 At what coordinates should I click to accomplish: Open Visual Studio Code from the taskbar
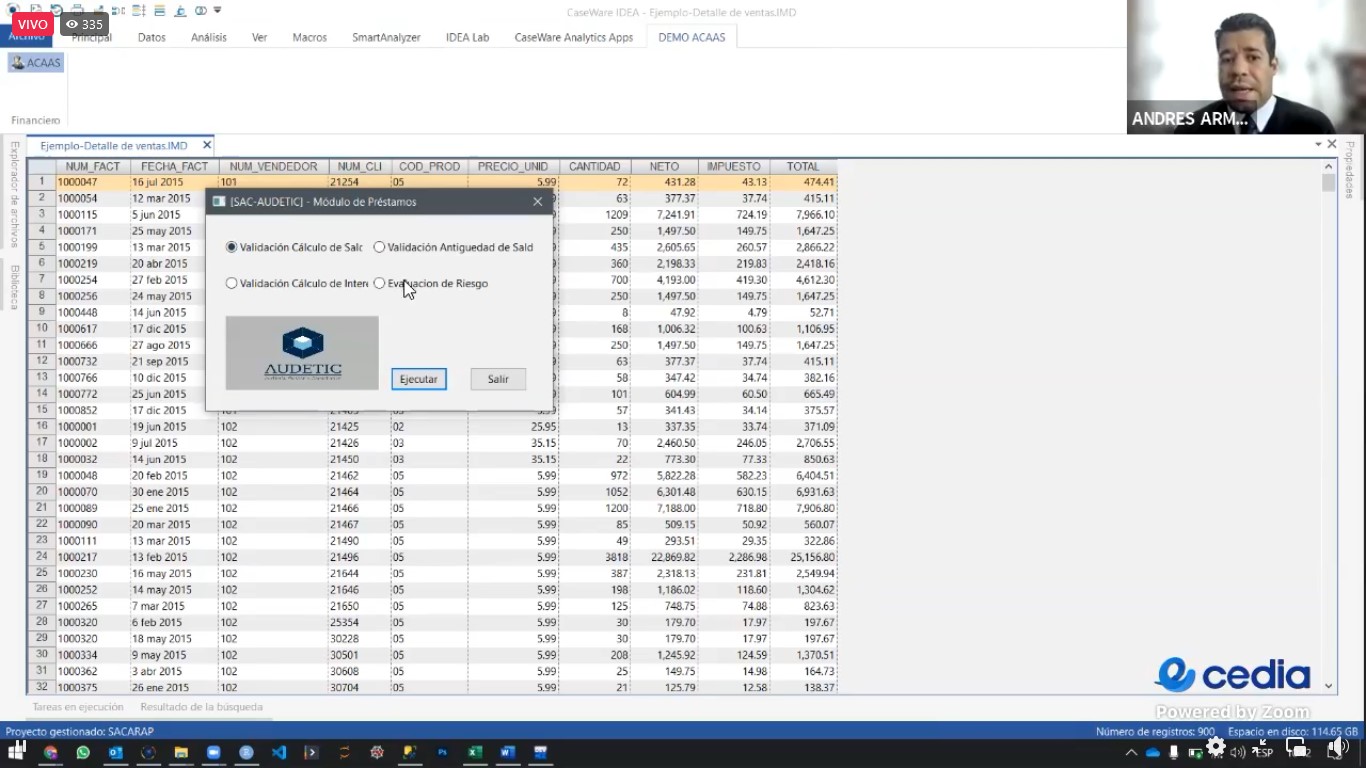point(279,752)
